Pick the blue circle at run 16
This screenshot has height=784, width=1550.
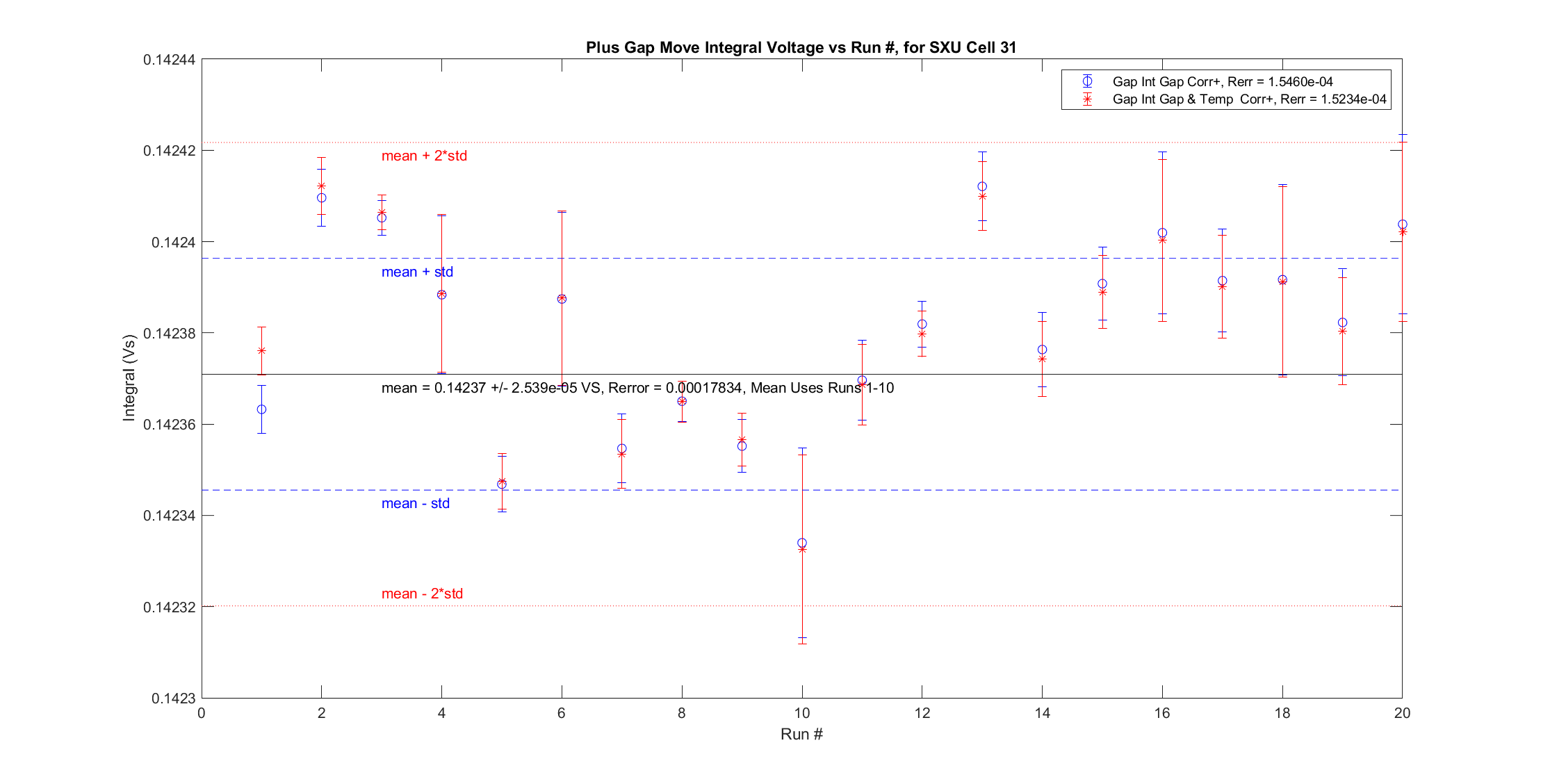click(1162, 233)
